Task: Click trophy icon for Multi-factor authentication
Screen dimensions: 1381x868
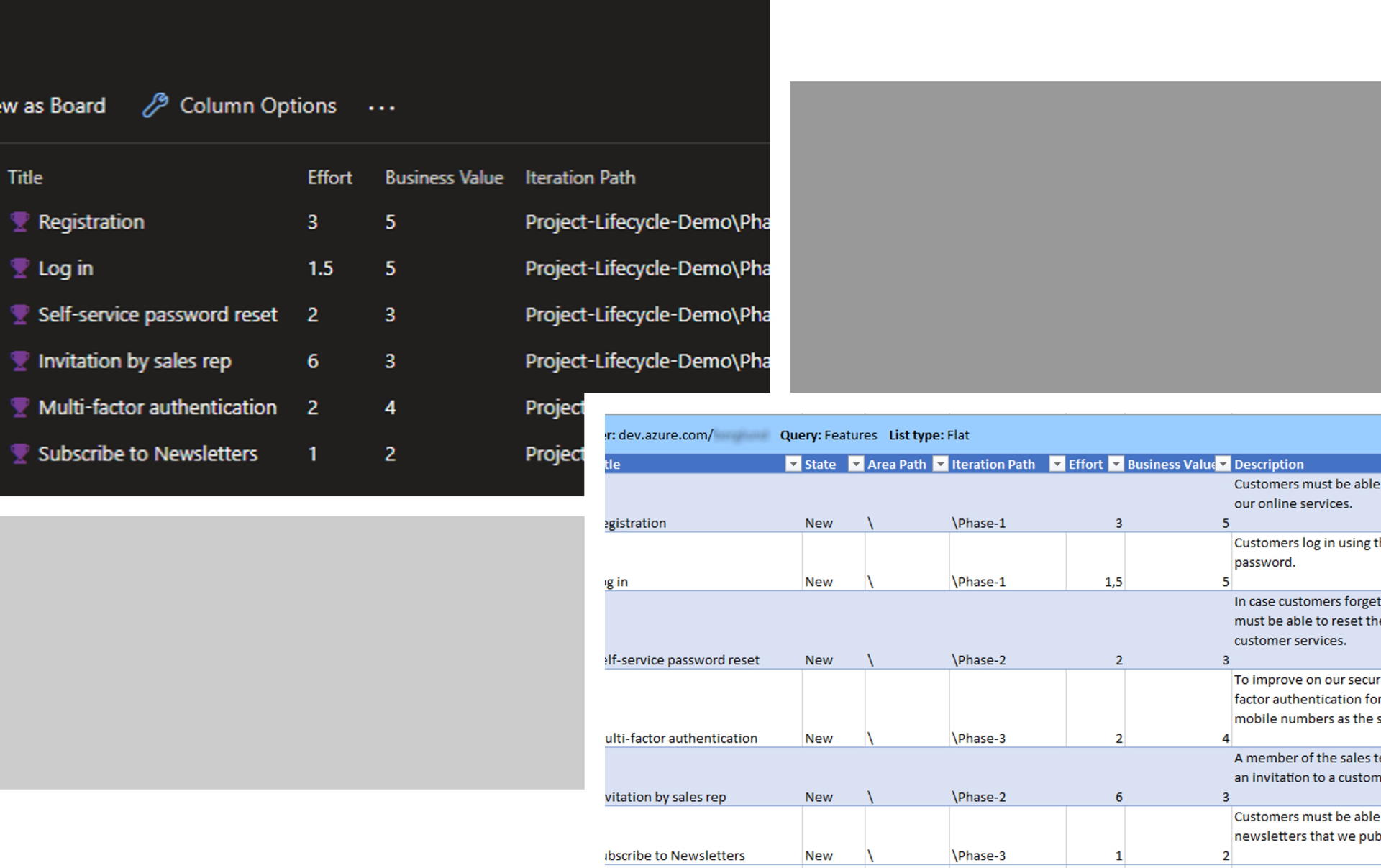Action: (x=19, y=407)
